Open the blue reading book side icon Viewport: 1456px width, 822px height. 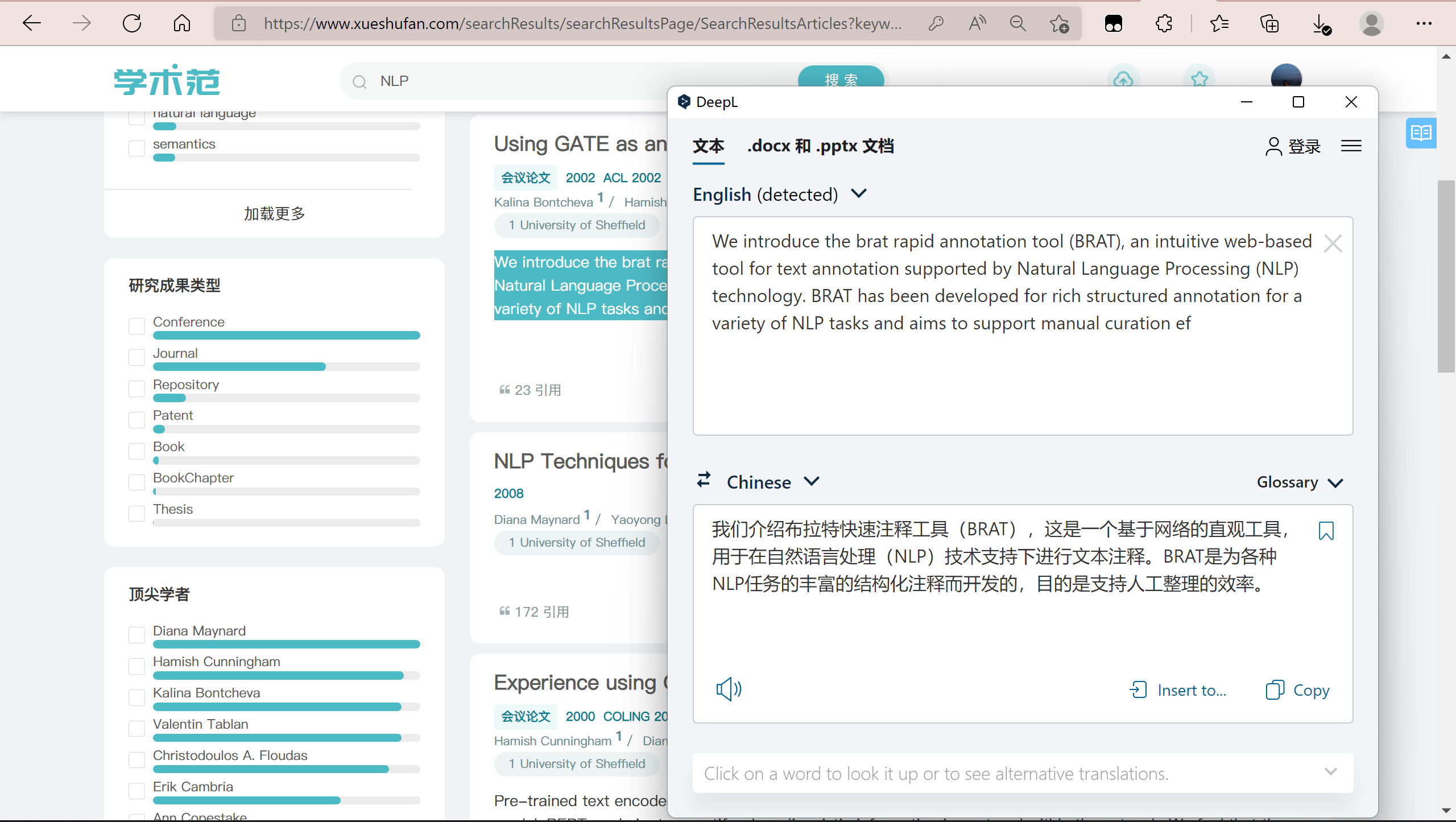pyautogui.click(x=1421, y=133)
